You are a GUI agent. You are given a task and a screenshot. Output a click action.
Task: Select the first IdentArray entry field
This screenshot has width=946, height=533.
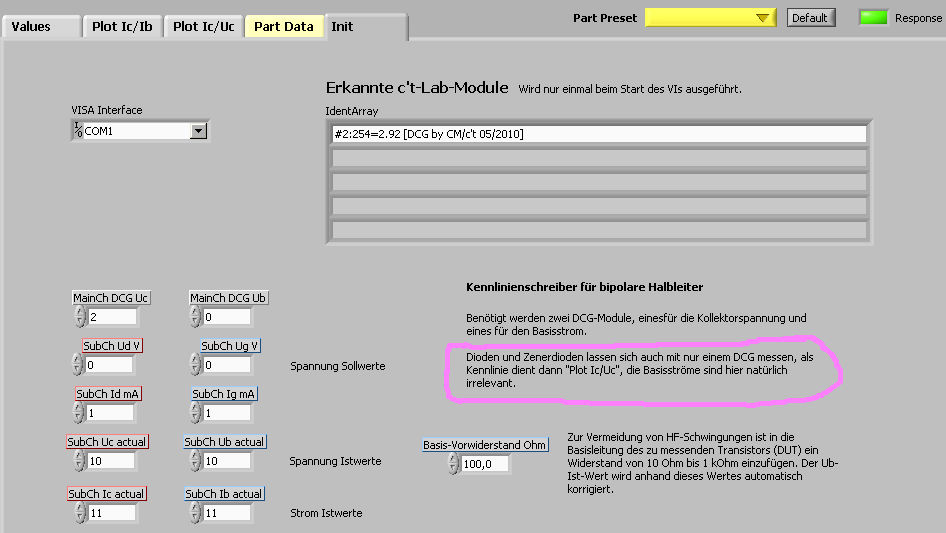598,134
